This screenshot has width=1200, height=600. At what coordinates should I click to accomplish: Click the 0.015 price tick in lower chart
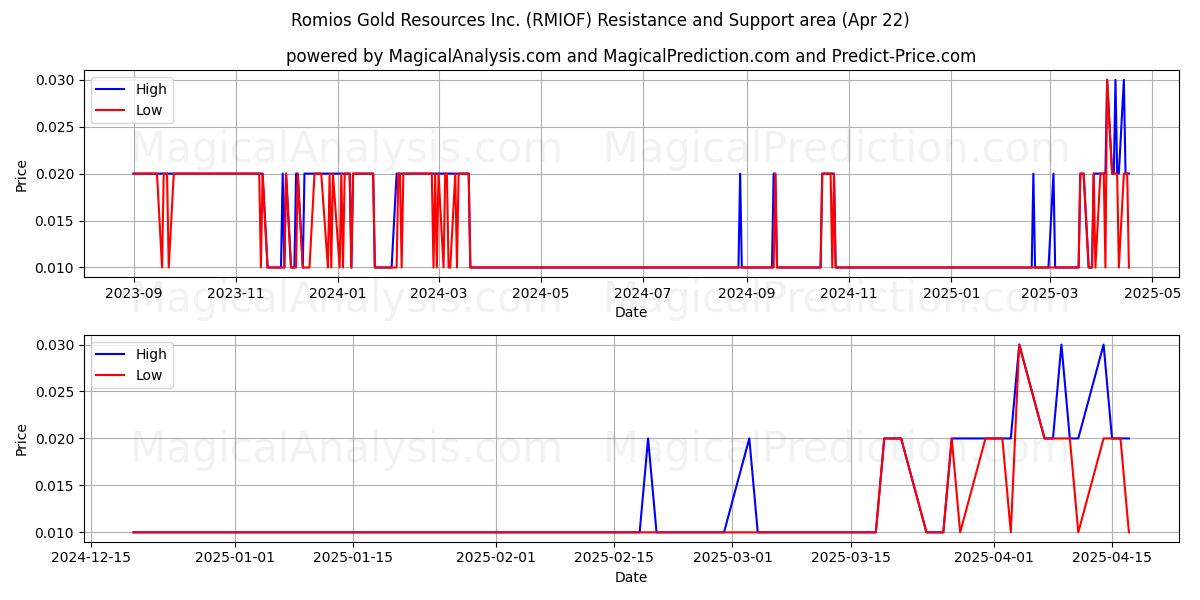pyautogui.click(x=57, y=486)
